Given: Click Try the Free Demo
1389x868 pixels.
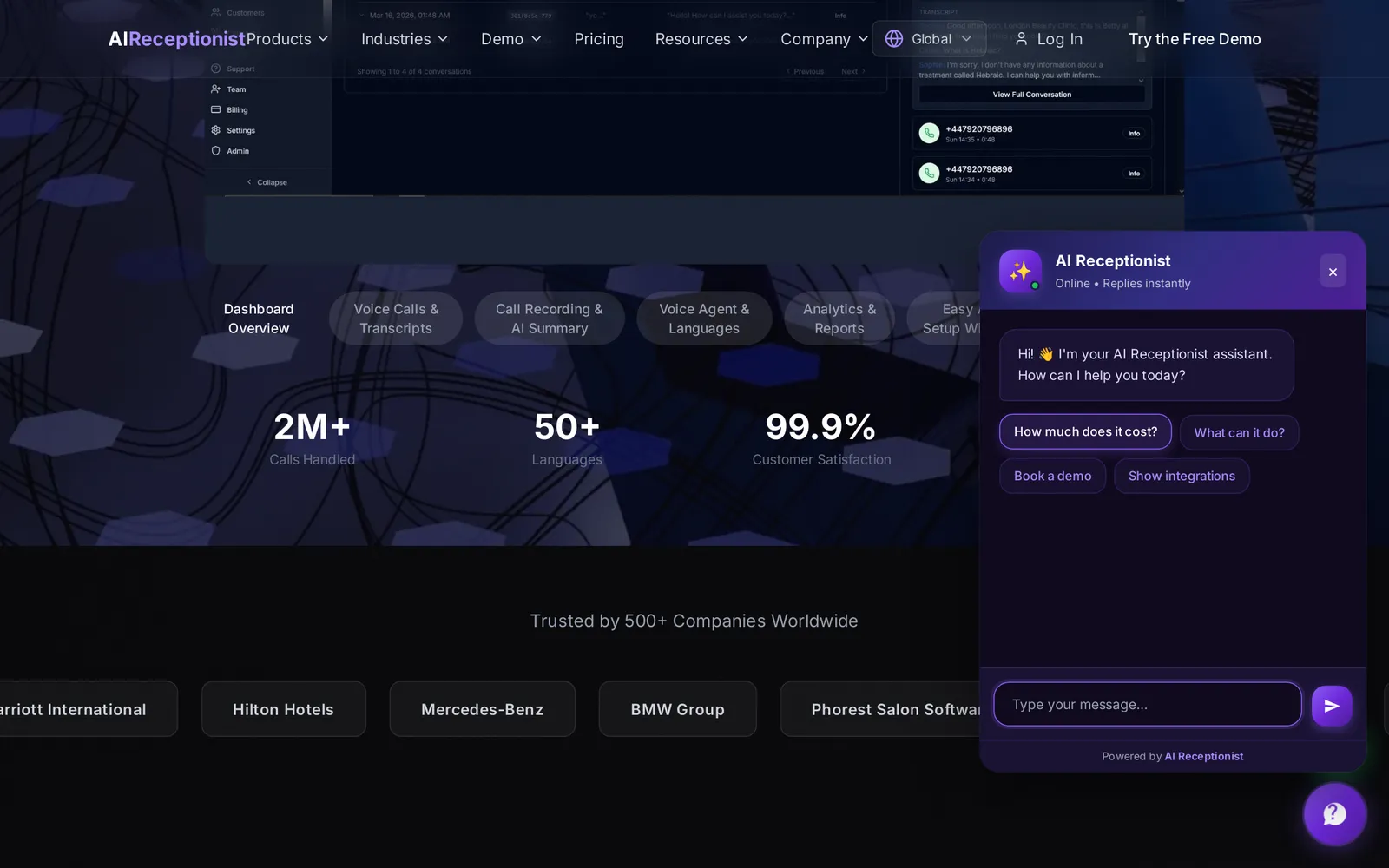Looking at the screenshot, I should [x=1195, y=39].
